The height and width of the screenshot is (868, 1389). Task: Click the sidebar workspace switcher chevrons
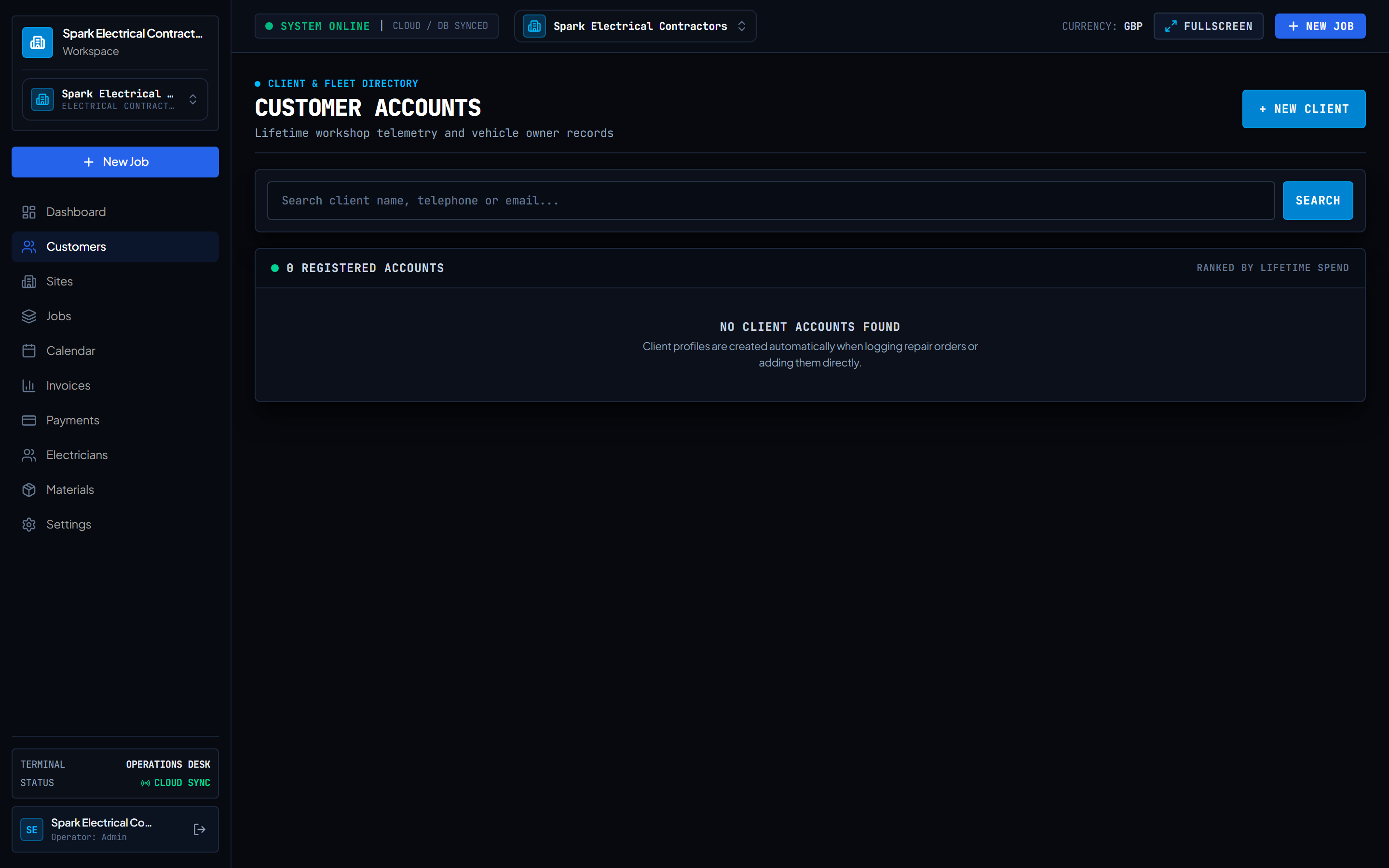point(193,99)
